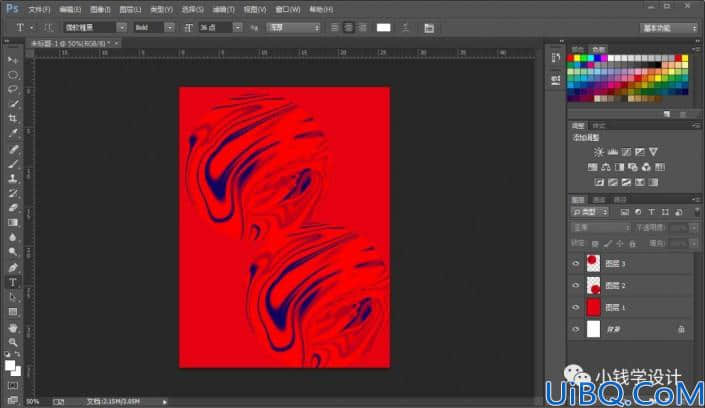
Task: Hide layer 3 visibility eye
Action: (576, 264)
